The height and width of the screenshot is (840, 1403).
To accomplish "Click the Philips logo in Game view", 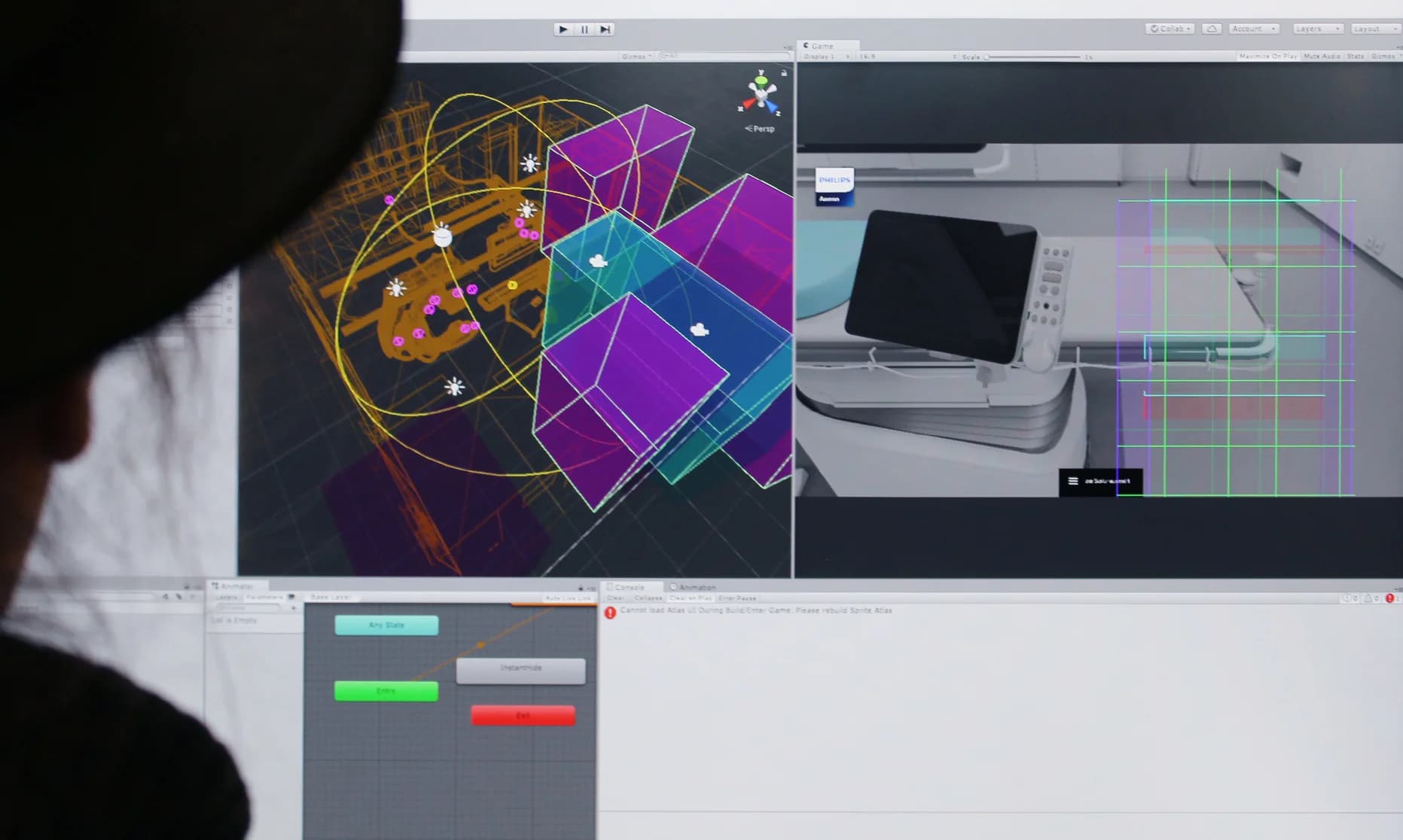I will (x=834, y=186).
